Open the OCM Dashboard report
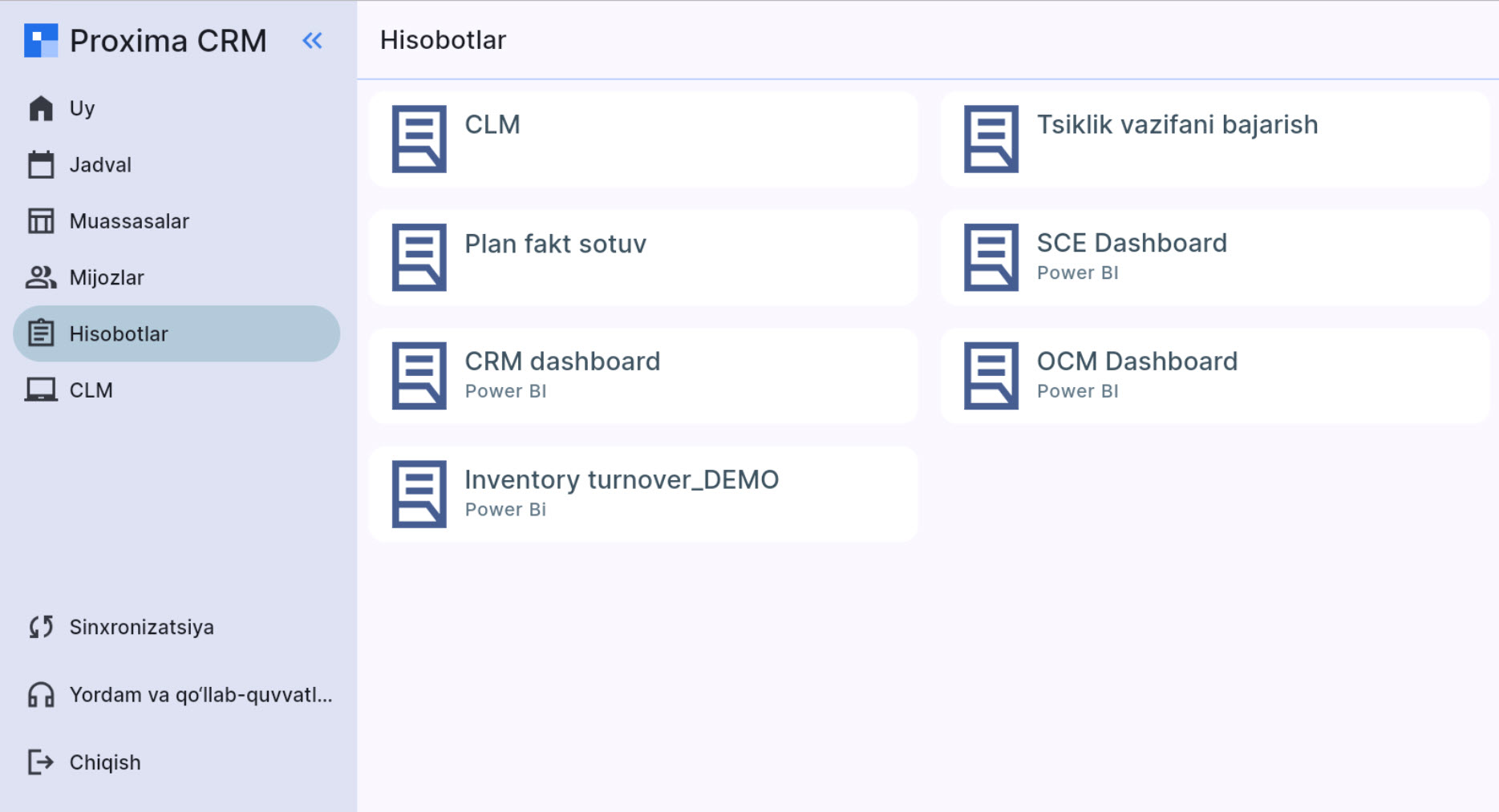The height and width of the screenshot is (812, 1499). pos(1214,375)
